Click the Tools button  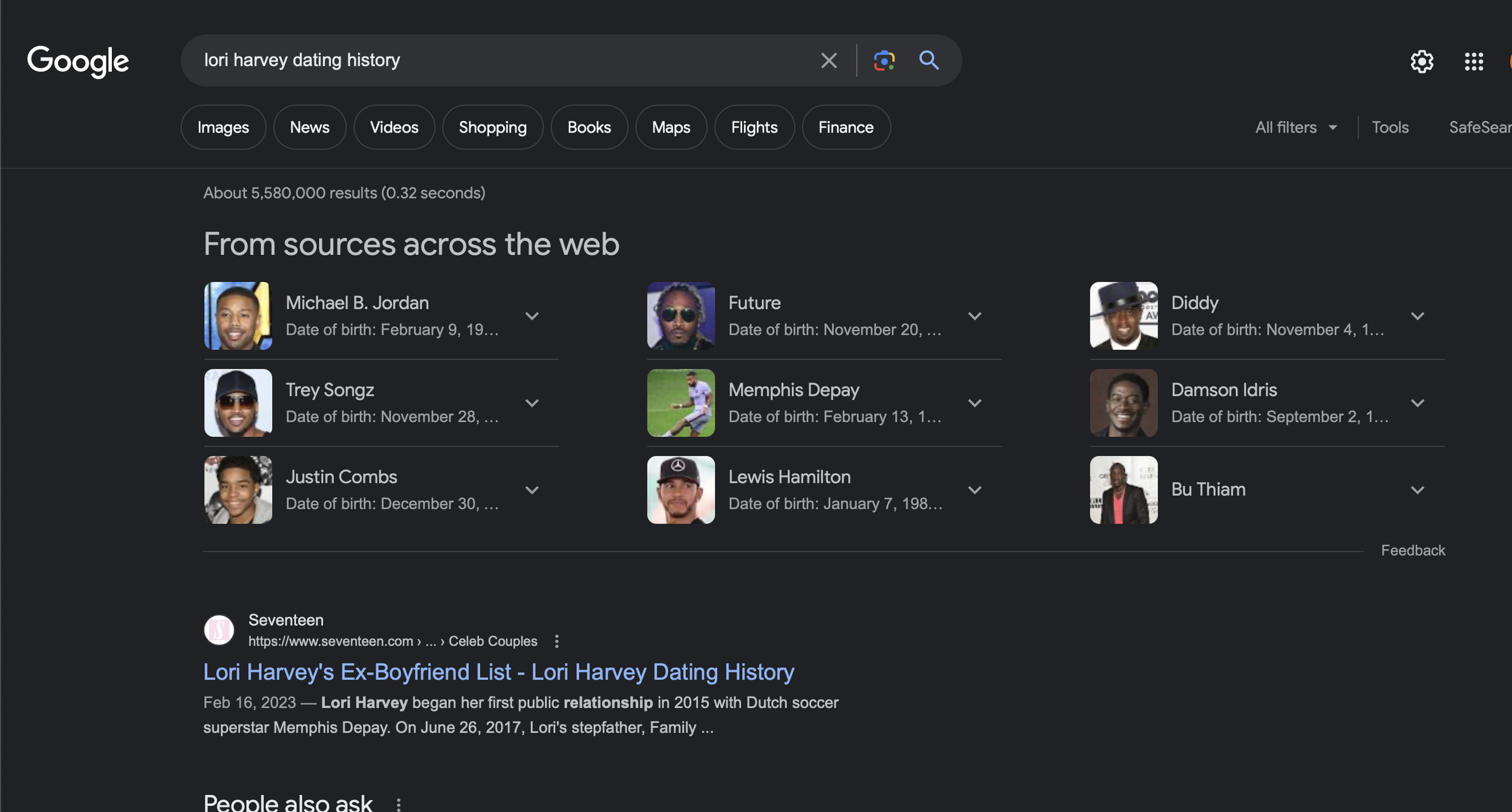(x=1390, y=128)
